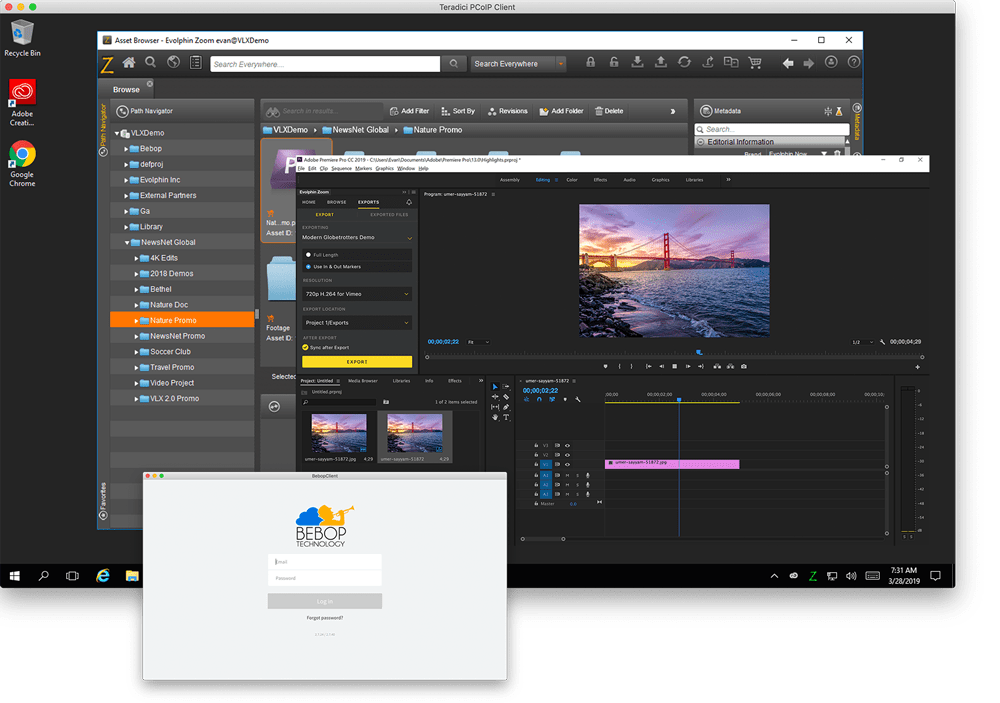Image resolution: width=1000 pixels, height=703 pixels.
Task: Expand the Bebop folder in tree
Action: (126, 149)
